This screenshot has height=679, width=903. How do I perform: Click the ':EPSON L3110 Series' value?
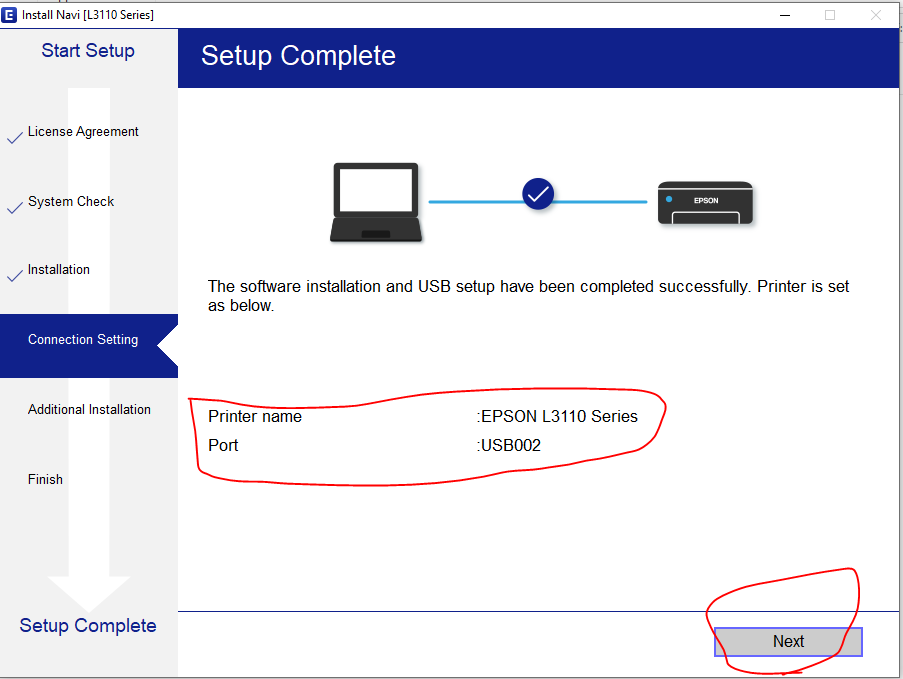point(557,416)
